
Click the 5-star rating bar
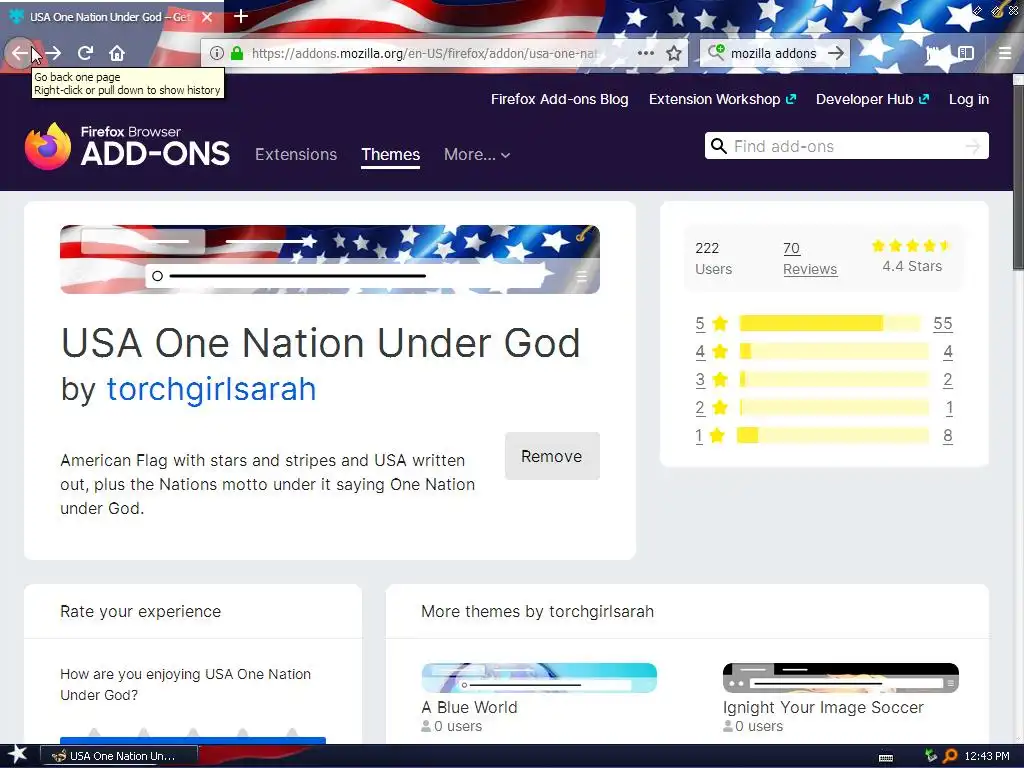click(x=831, y=323)
